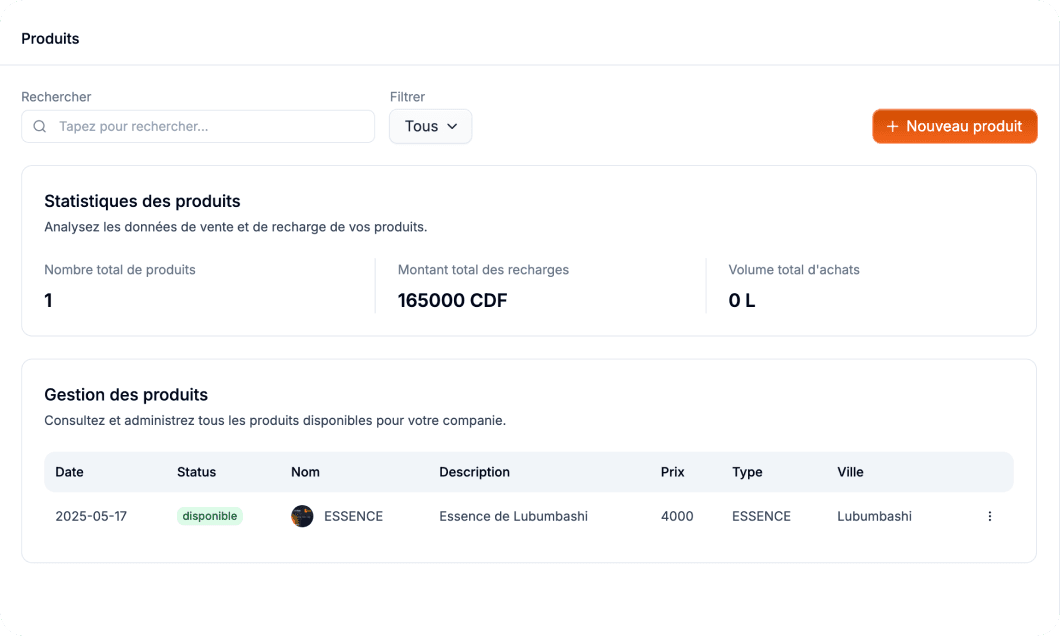This screenshot has height=636, width=1060.
Task: Open the three-dot menu for ESSENCE row
Action: pyautogui.click(x=989, y=516)
